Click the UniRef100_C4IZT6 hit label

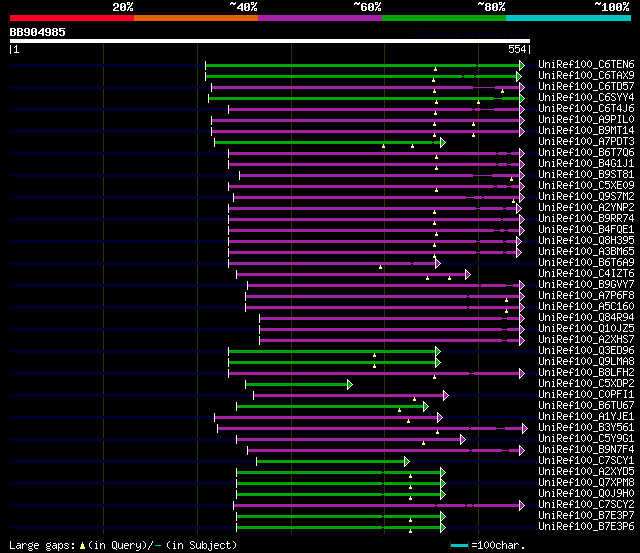(586, 274)
